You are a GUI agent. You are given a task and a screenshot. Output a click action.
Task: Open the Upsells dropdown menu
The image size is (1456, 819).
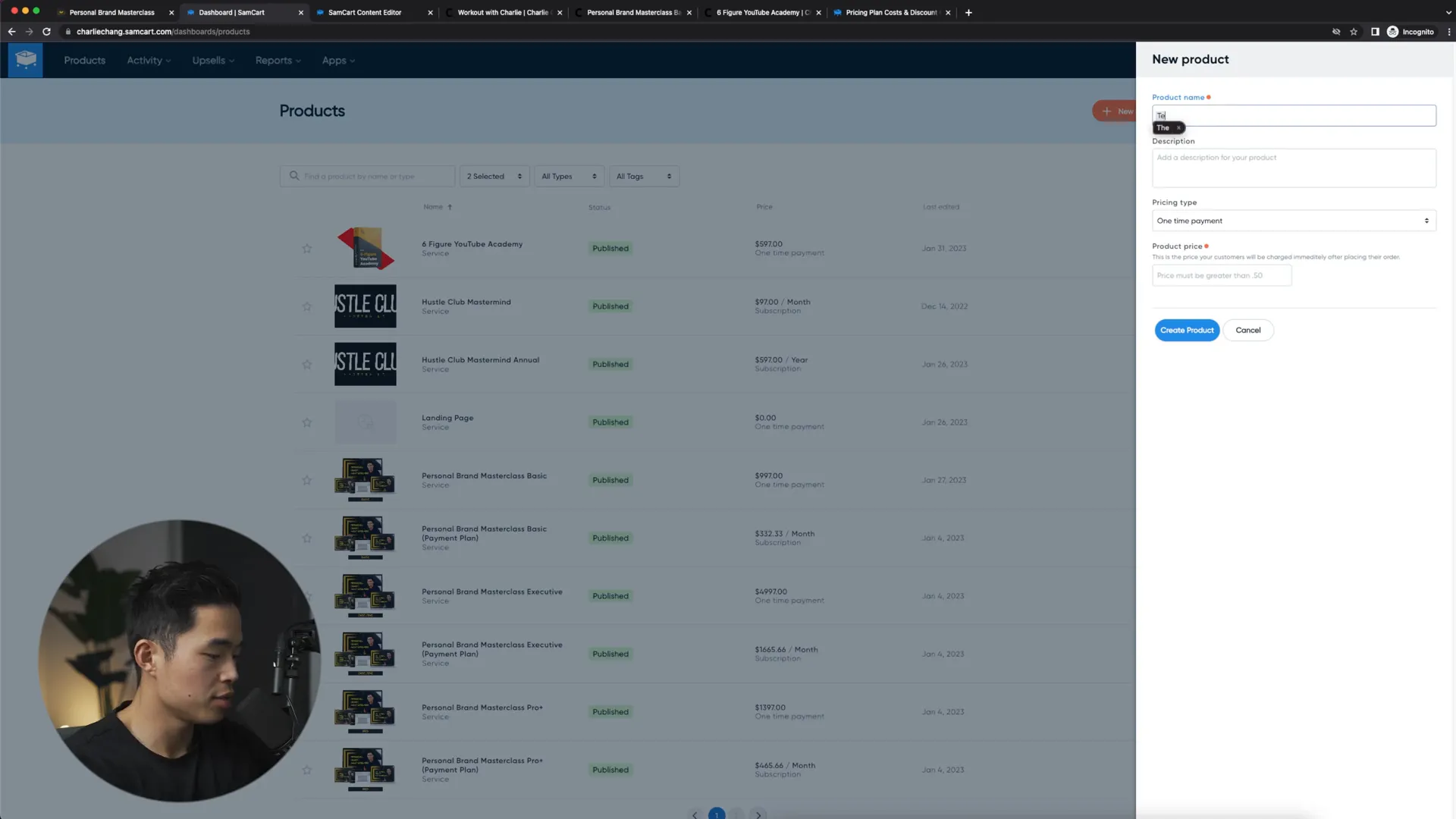pos(213,61)
